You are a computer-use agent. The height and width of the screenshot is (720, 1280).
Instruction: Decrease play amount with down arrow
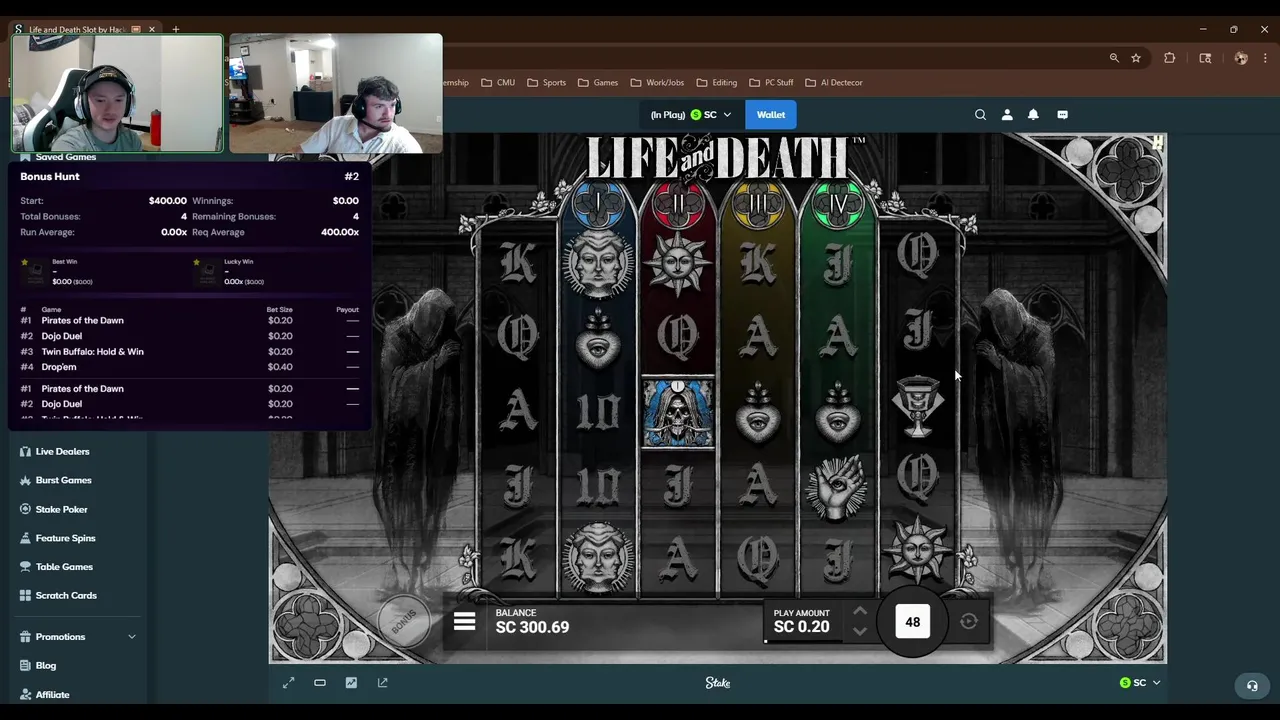point(860,632)
